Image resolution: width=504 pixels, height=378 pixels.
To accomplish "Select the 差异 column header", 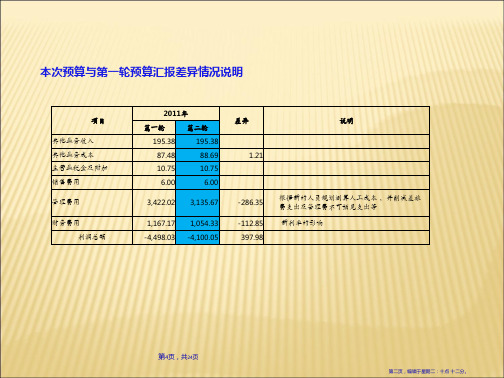I will pos(241,121).
